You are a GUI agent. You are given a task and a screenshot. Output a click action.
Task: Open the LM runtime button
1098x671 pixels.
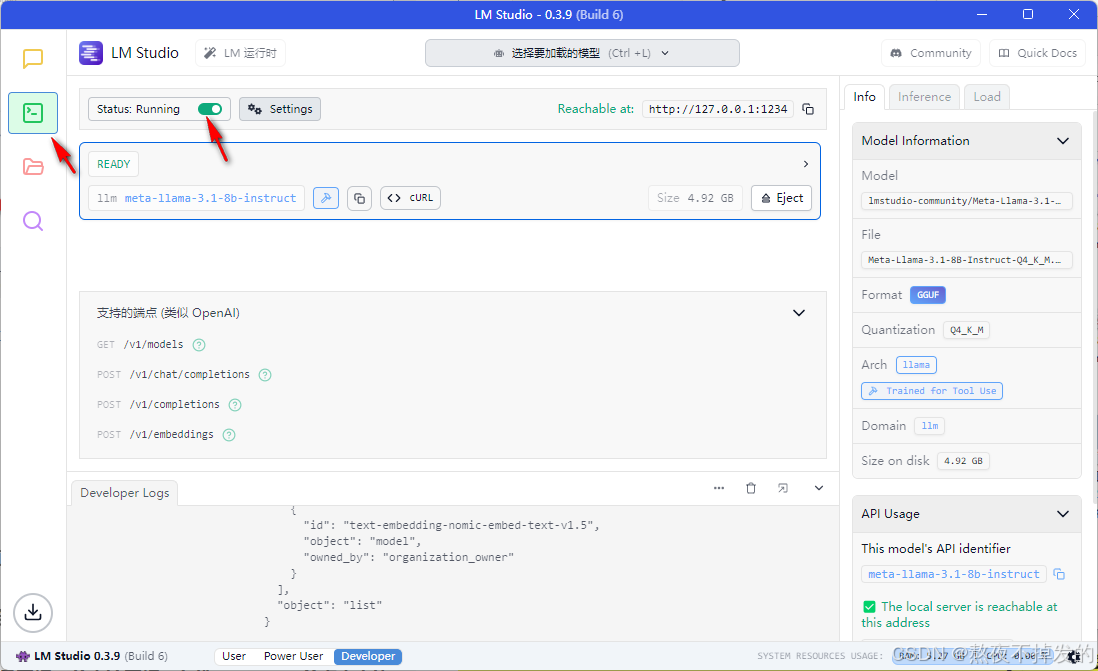pyautogui.click(x=240, y=53)
